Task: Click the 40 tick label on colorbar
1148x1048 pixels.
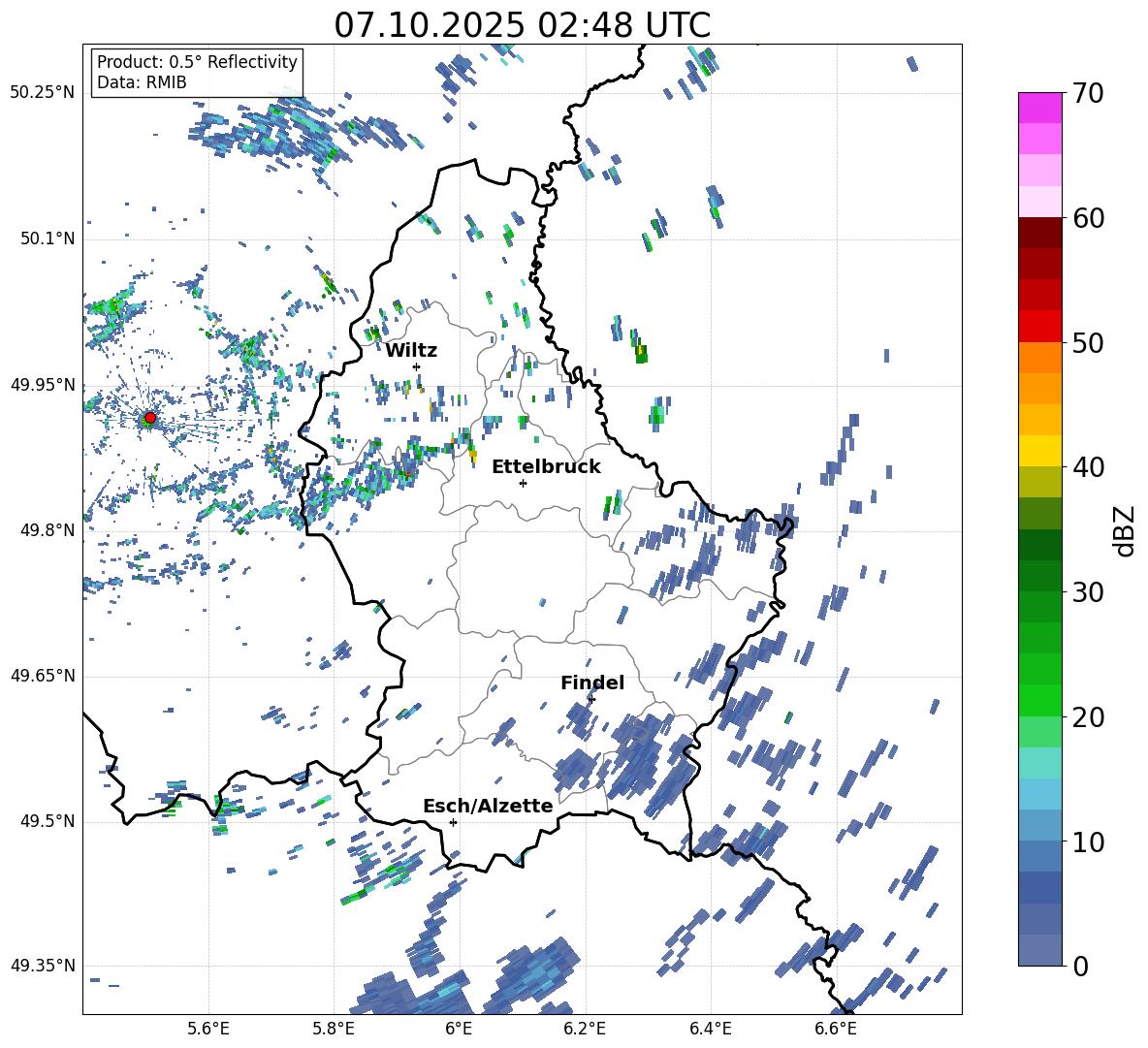Action: [1087, 467]
